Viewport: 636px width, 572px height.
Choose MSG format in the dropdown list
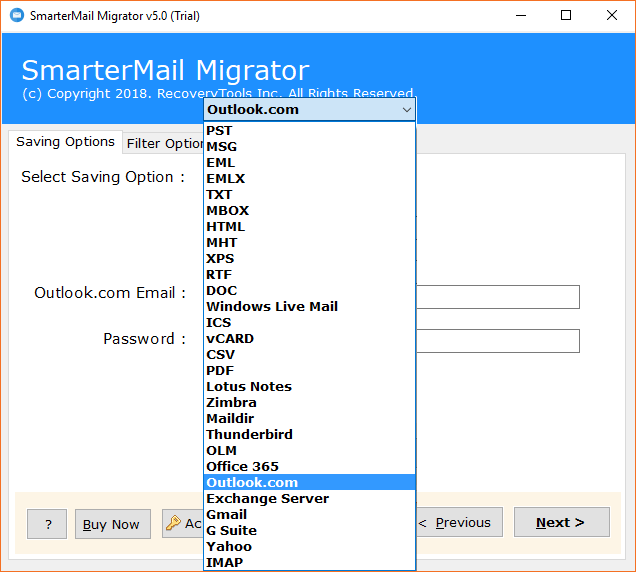[309, 146]
